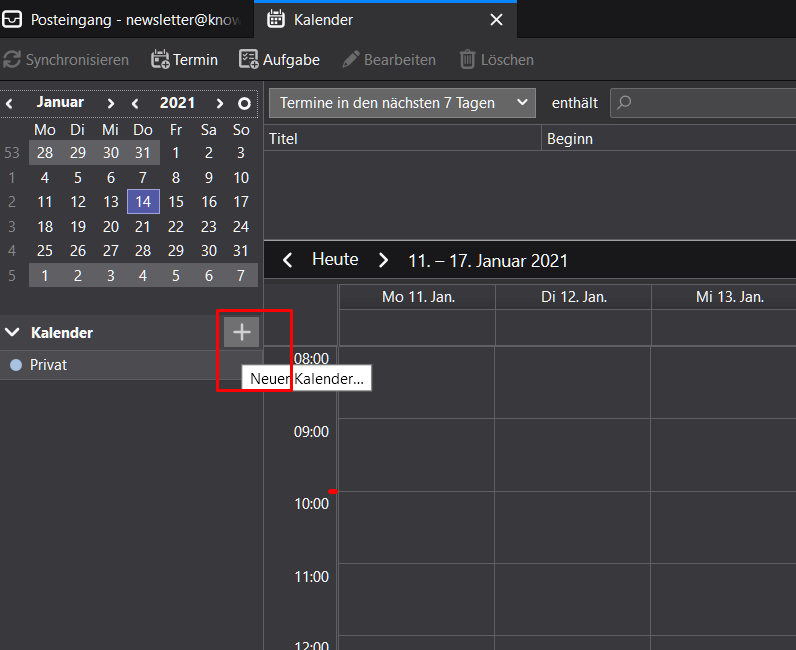Go to next week in calendar view

383,260
